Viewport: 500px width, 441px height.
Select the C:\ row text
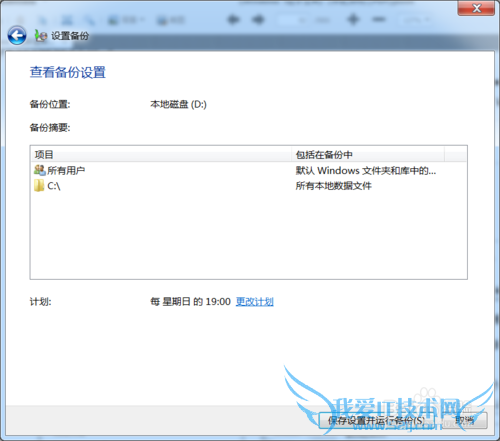[54, 186]
